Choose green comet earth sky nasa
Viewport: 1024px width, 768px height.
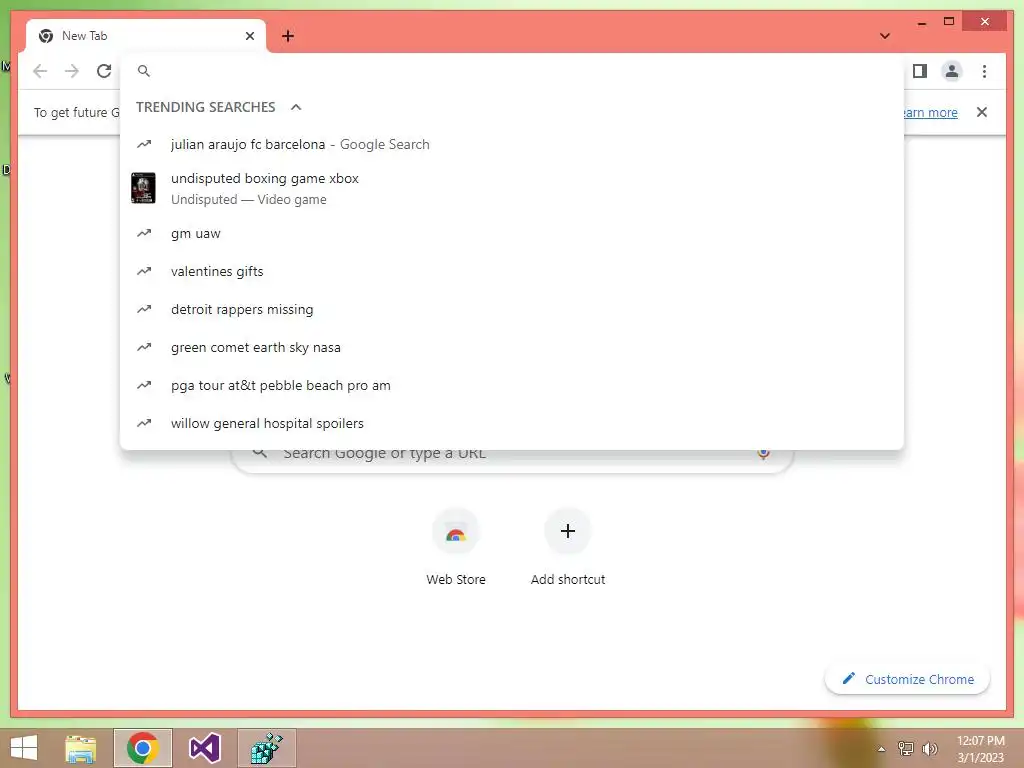(512, 347)
